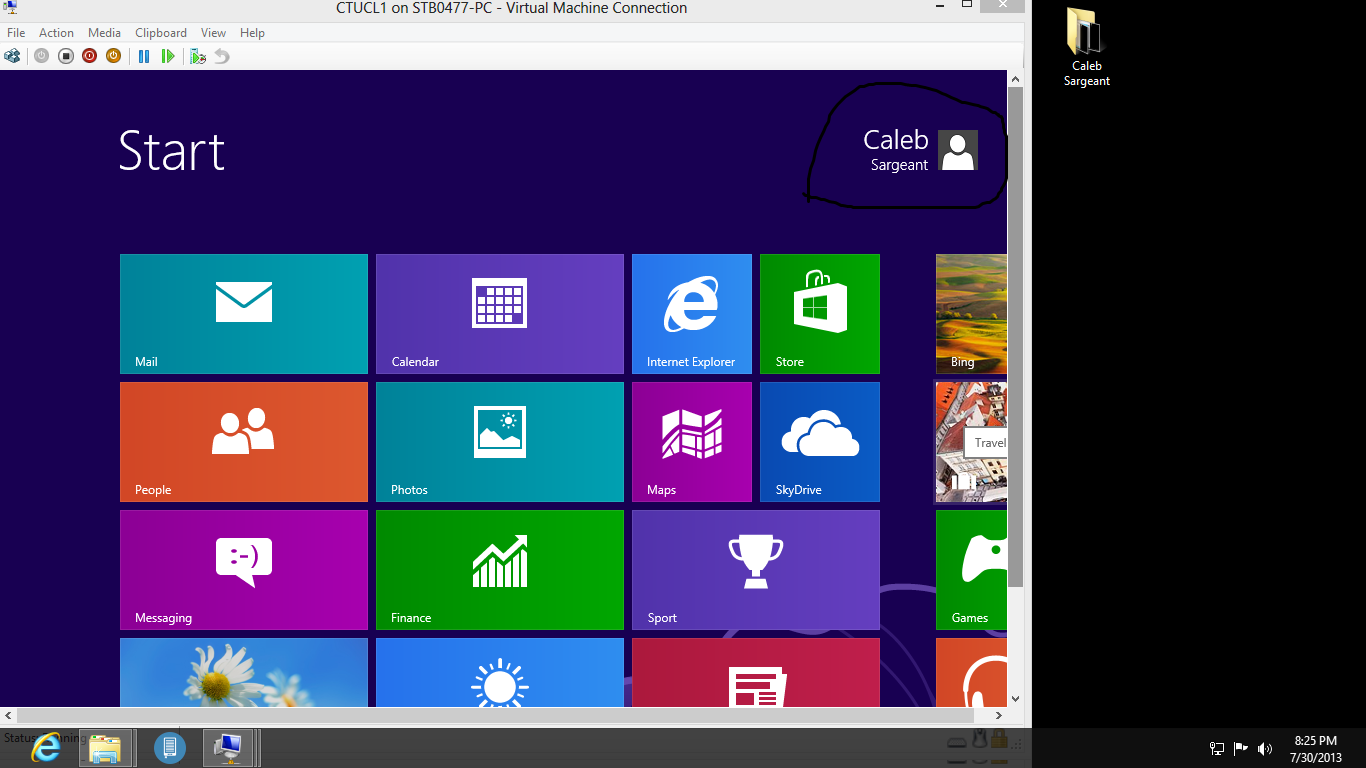Click the network icon in system tray
This screenshot has height=768, width=1366.
(x=1217, y=748)
